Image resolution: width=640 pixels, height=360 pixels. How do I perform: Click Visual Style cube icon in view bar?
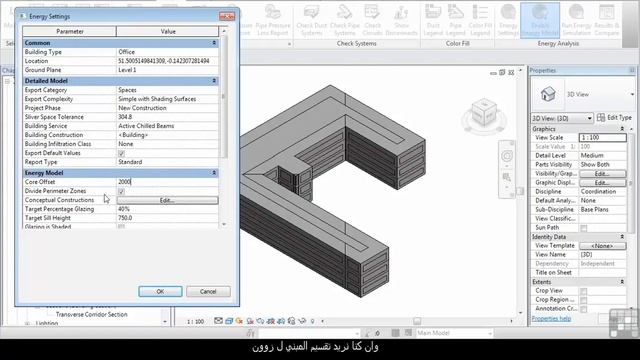click(229, 321)
